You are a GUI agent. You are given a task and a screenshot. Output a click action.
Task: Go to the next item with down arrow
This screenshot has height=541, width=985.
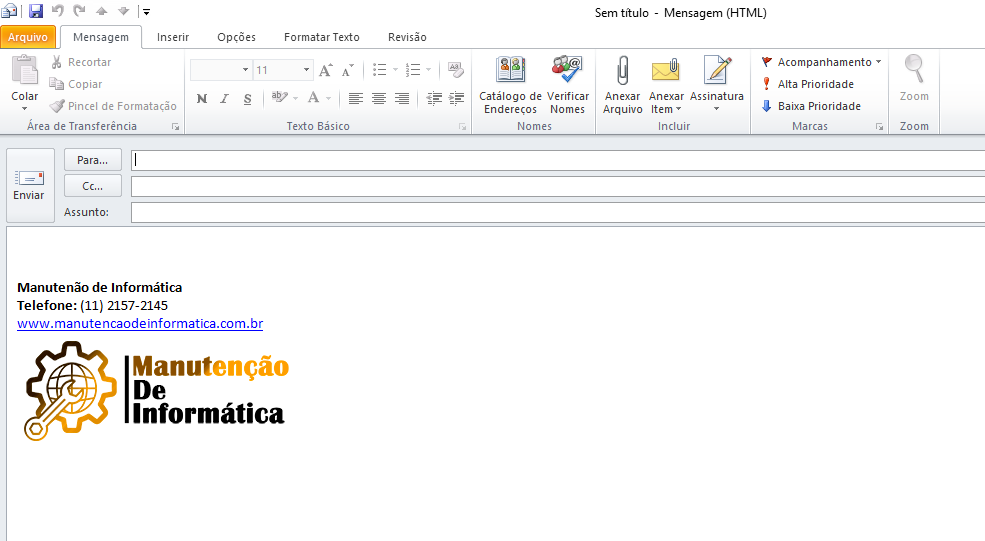tap(124, 11)
